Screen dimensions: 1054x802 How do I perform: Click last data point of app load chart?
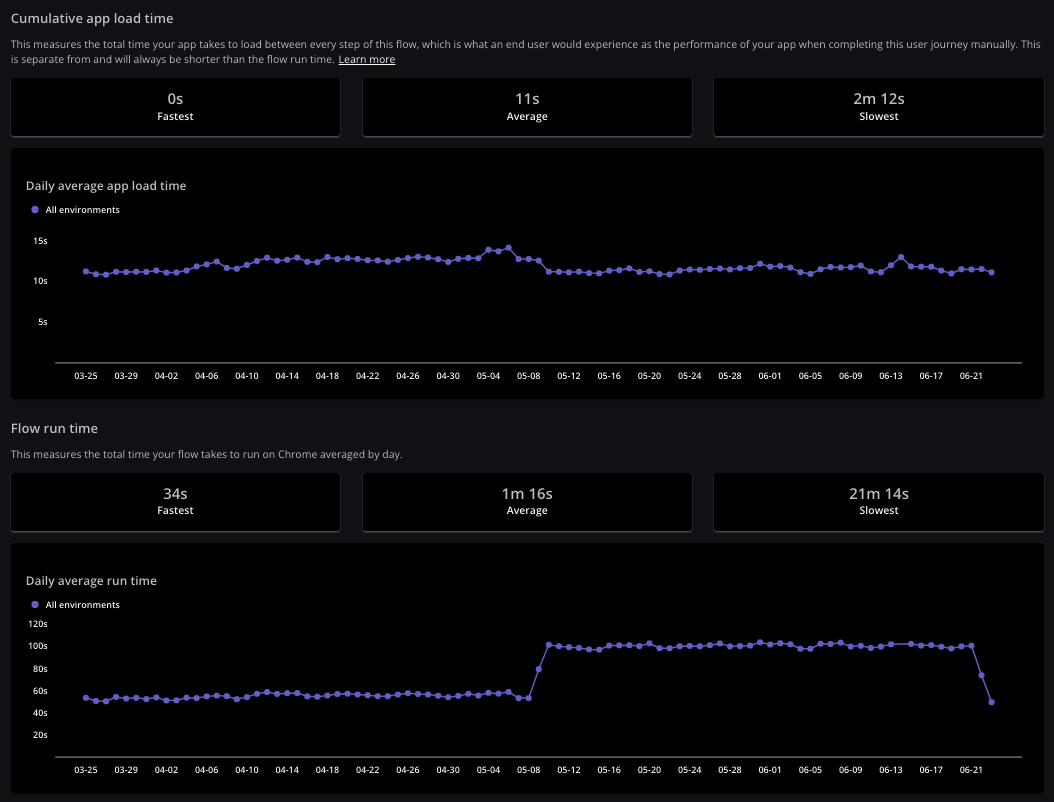pos(991,272)
